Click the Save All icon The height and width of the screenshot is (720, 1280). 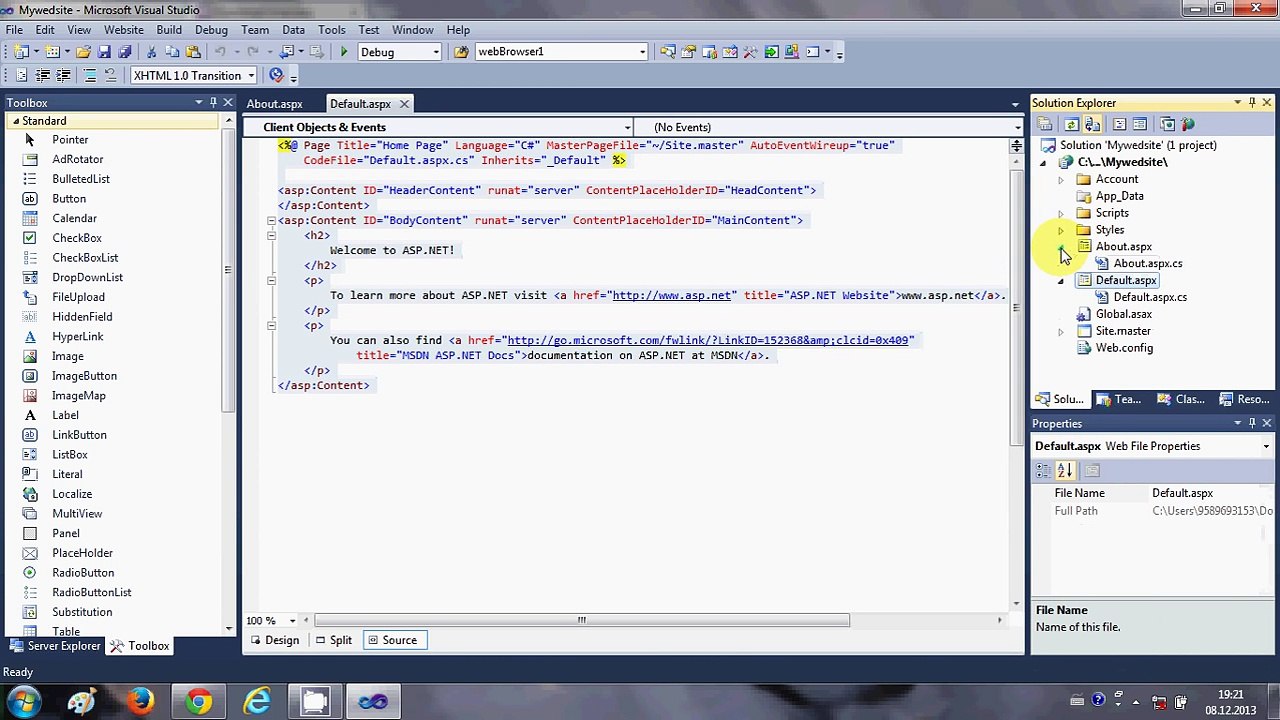[125, 52]
